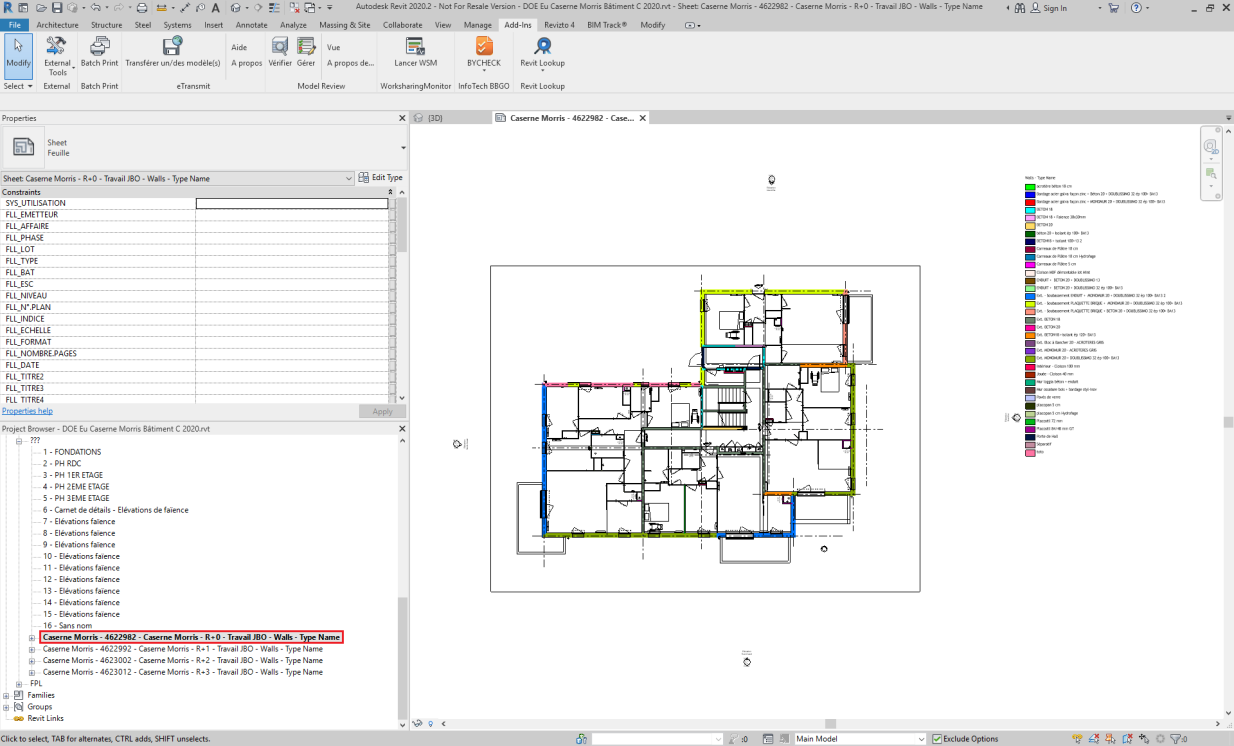The height and width of the screenshot is (746, 1234).
Task: Select sheet 16 - Sans nom
Action: (x=66, y=625)
